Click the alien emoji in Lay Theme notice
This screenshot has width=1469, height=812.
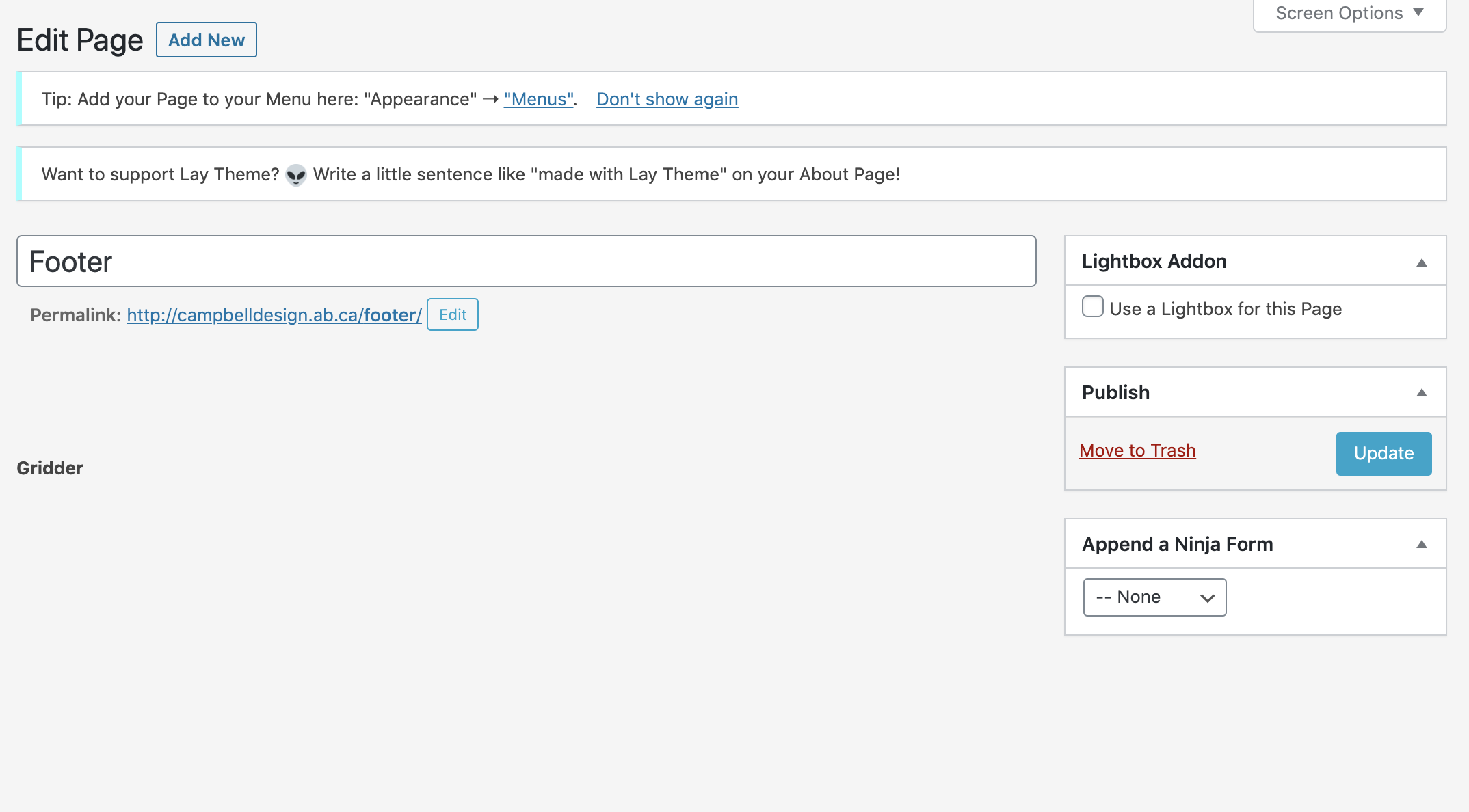coord(295,175)
